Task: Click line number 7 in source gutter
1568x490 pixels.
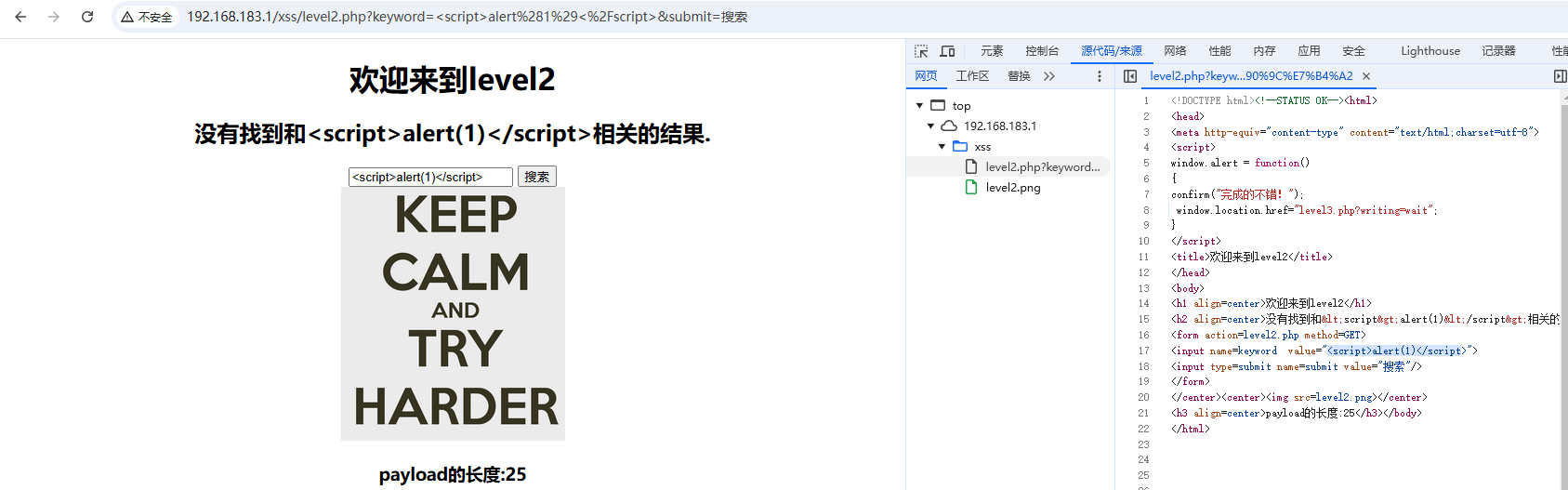Action: point(1146,194)
